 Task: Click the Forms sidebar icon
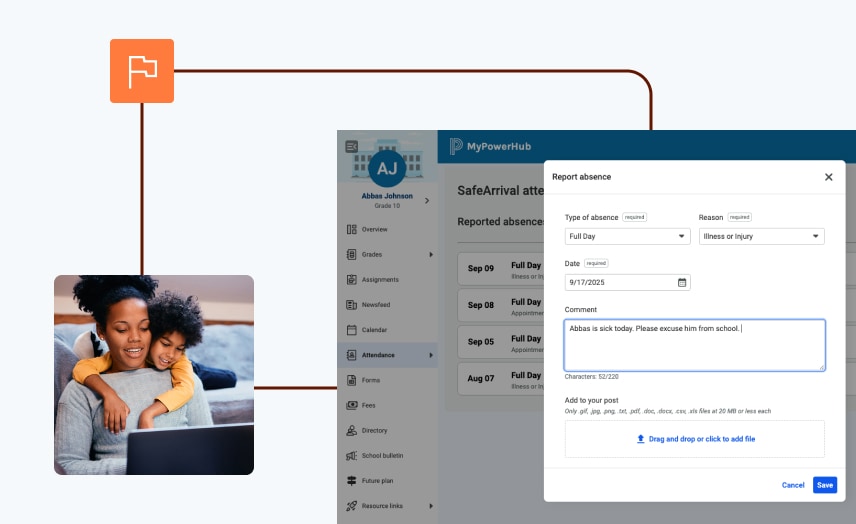[352, 380]
